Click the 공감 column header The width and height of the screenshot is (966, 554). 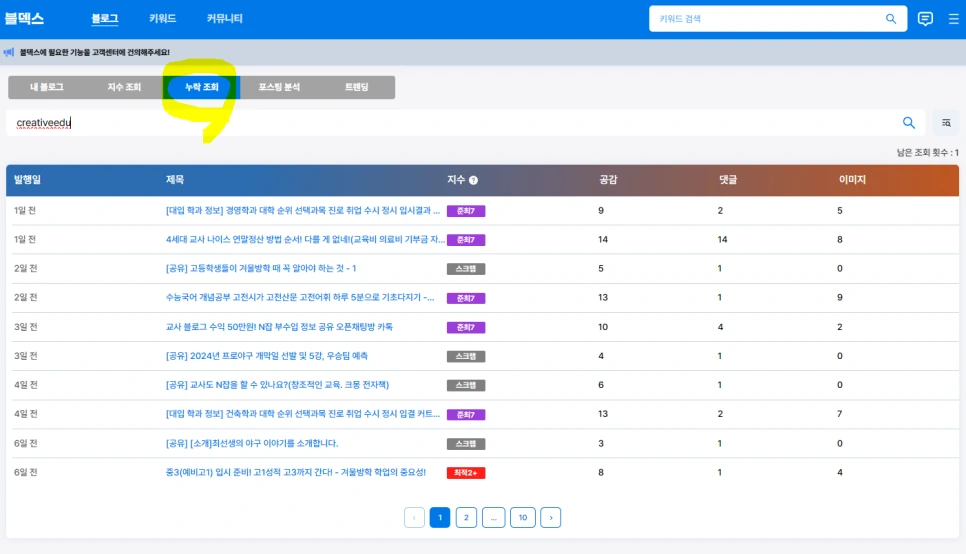[x=608, y=179]
